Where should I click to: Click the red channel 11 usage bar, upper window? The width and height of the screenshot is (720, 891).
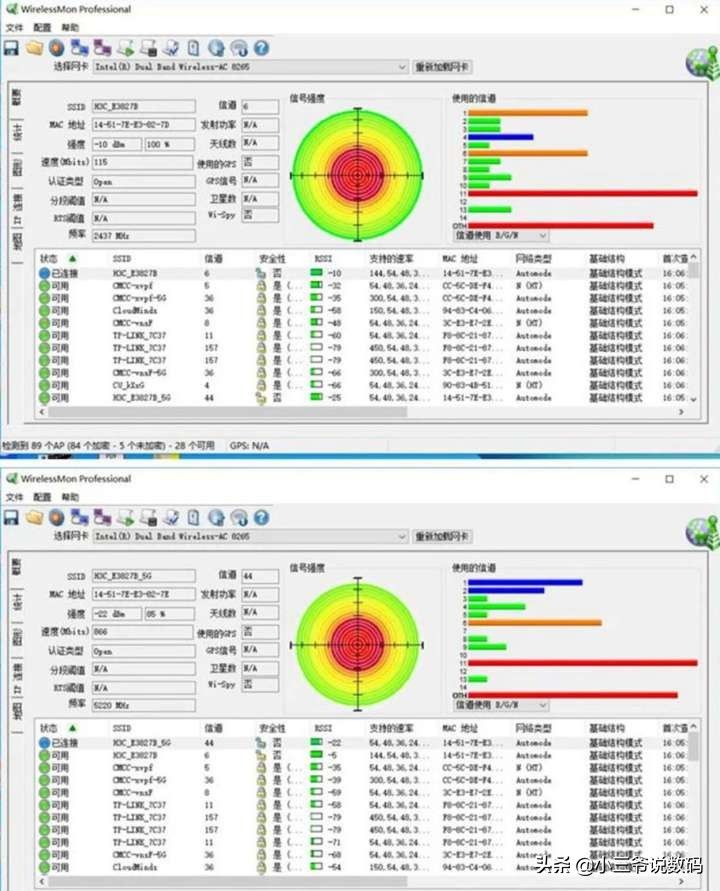coord(582,194)
